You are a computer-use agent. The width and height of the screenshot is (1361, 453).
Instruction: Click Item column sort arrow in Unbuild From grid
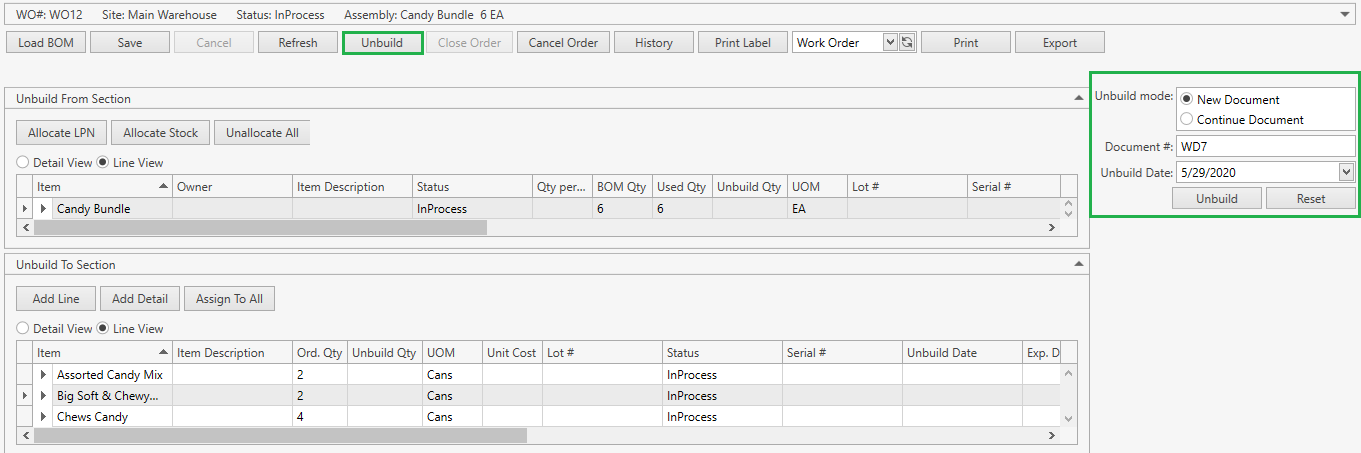[163, 187]
